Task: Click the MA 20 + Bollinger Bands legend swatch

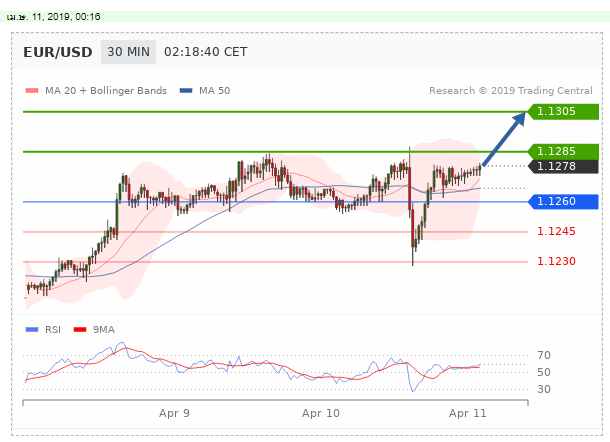Action: point(32,91)
